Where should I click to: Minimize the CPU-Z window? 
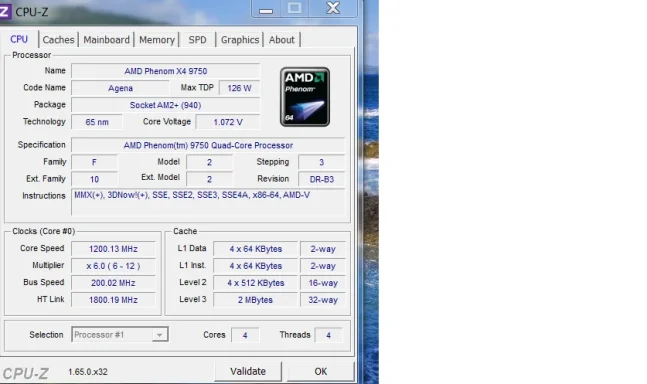point(266,9)
